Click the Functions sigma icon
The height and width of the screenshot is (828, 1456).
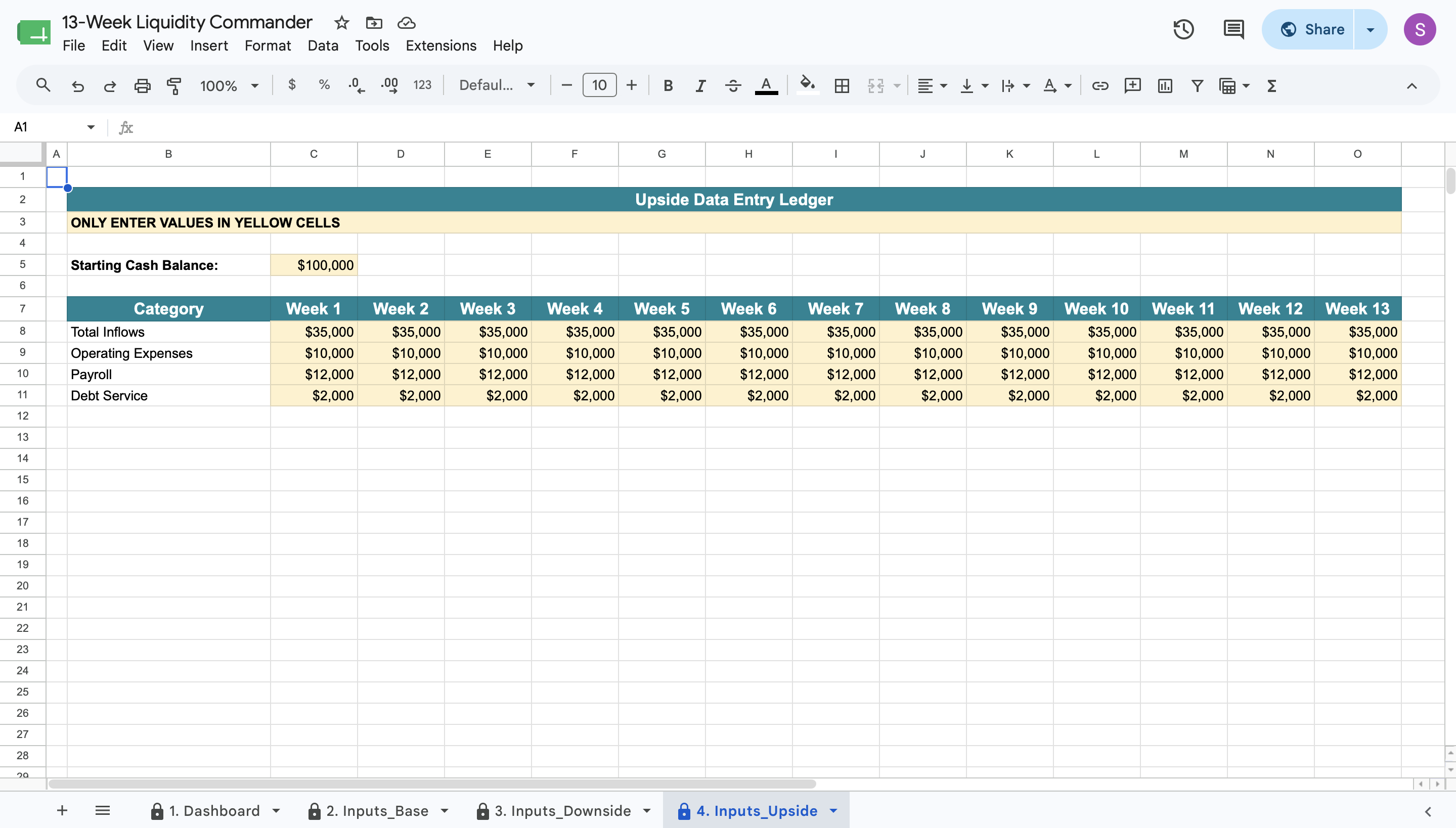[x=1271, y=85]
